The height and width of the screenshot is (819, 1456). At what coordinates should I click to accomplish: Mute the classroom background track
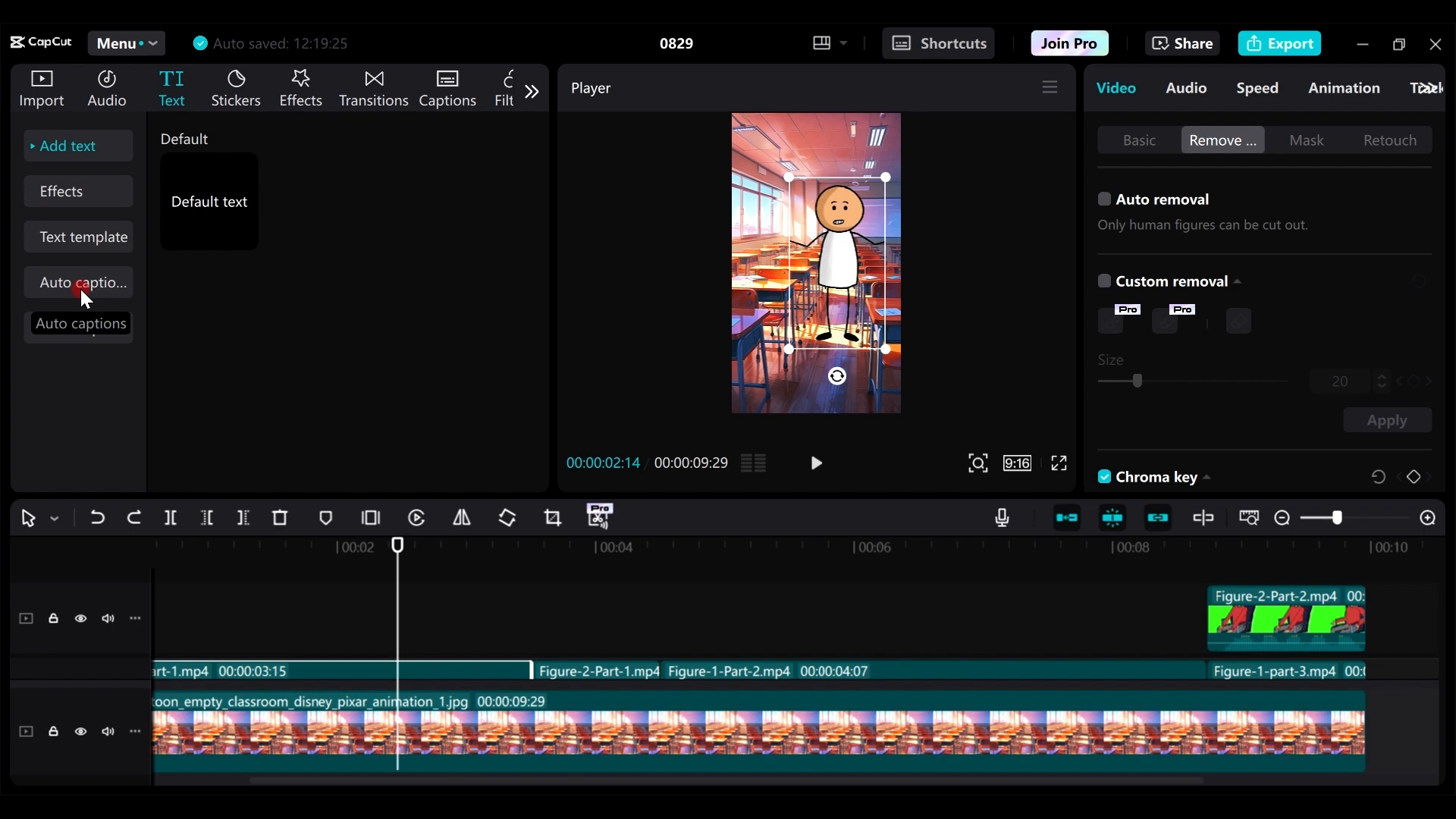point(108,732)
